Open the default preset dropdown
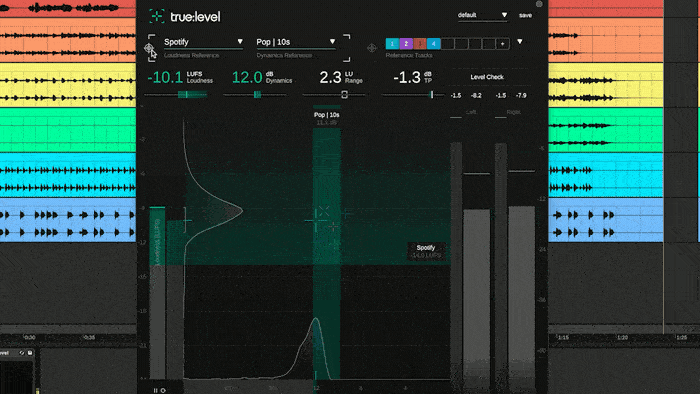The width and height of the screenshot is (700, 394). click(x=483, y=15)
